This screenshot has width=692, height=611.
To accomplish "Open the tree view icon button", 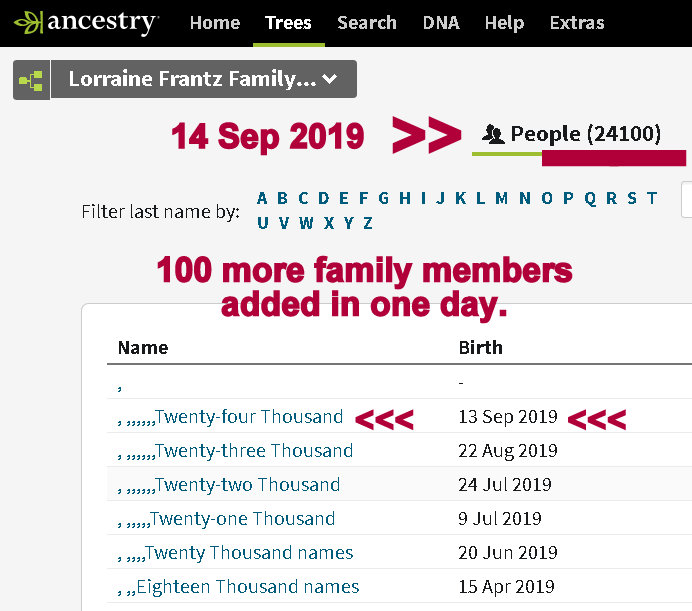I will click(x=31, y=80).
